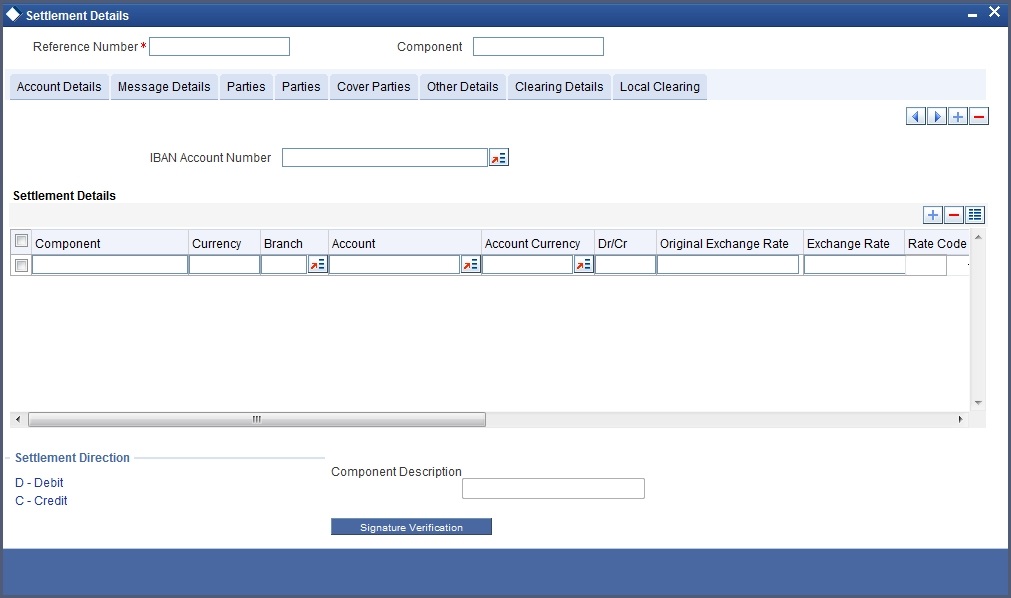Click Rate Code cell in first row
This screenshot has width=1011, height=598.
coord(926,264)
